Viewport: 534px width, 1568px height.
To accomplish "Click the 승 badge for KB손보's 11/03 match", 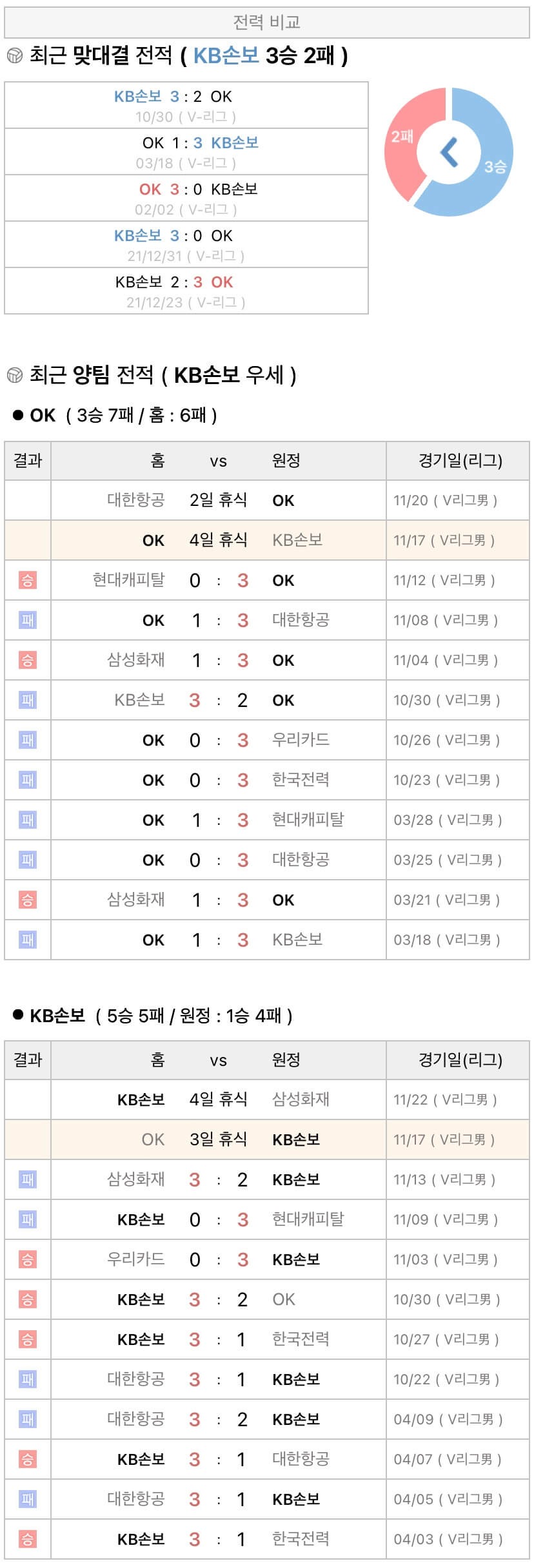I will click(28, 1259).
